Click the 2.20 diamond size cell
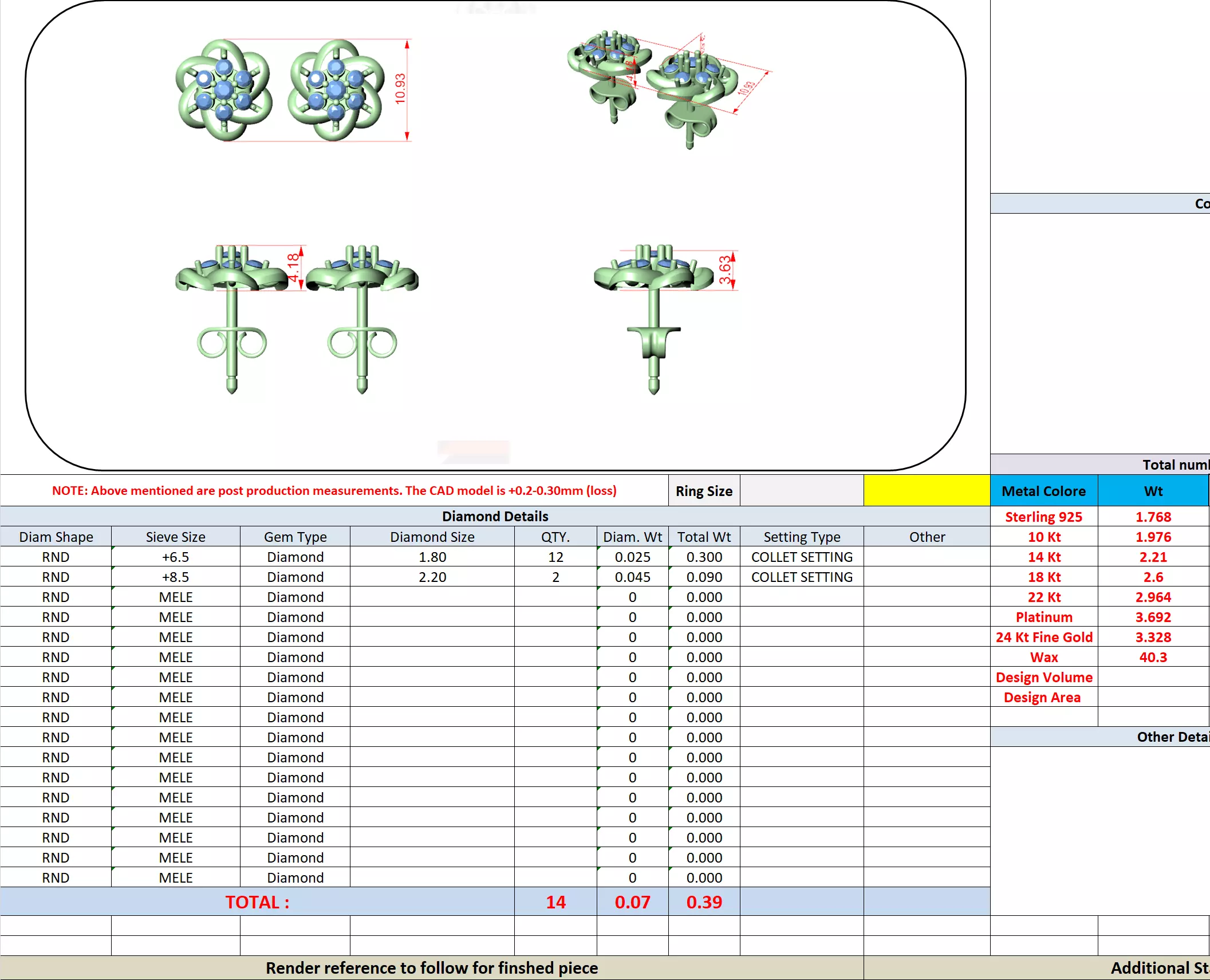Viewport: 1210px width, 980px height. click(432, 577)
